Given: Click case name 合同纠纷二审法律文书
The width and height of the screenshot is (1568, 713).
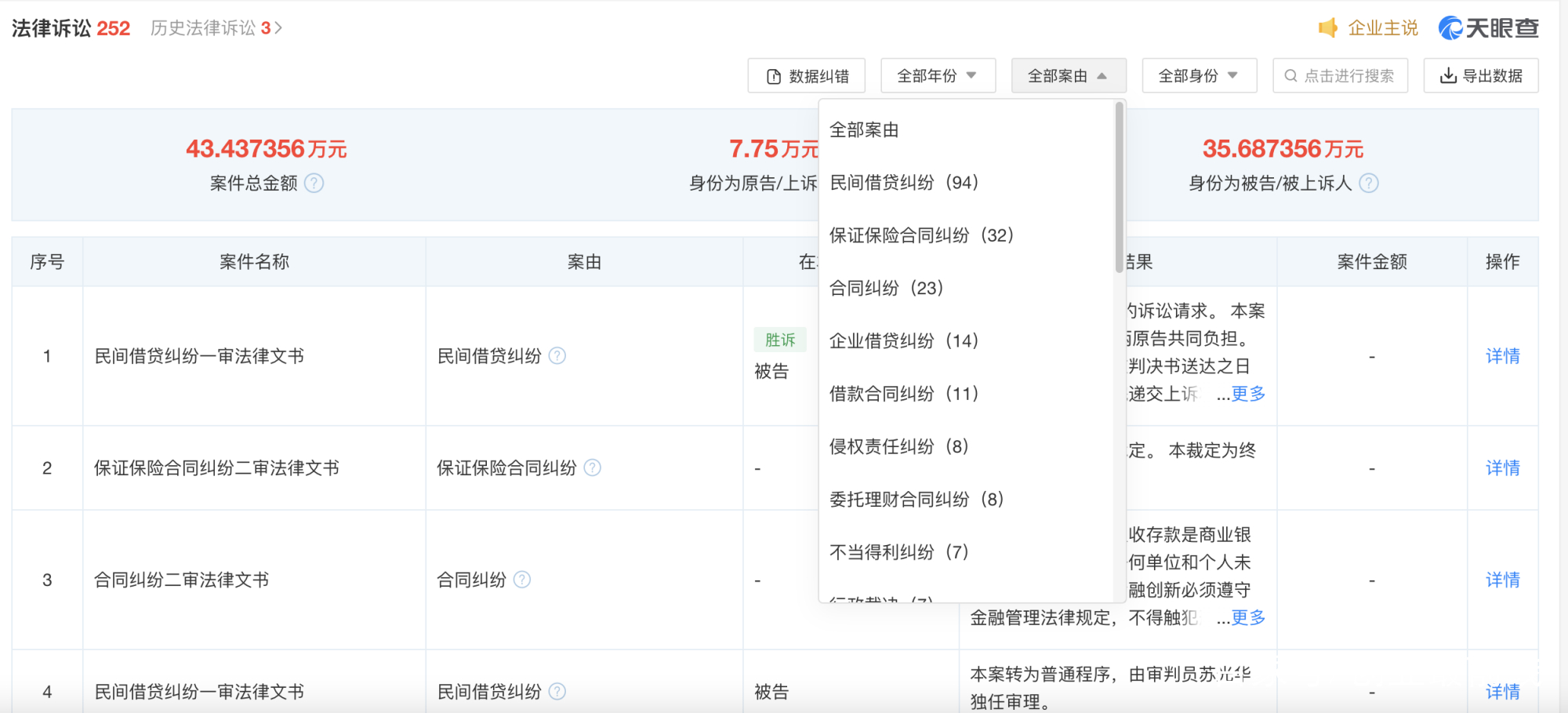Looking at the screenshot, I should (182, 580).
